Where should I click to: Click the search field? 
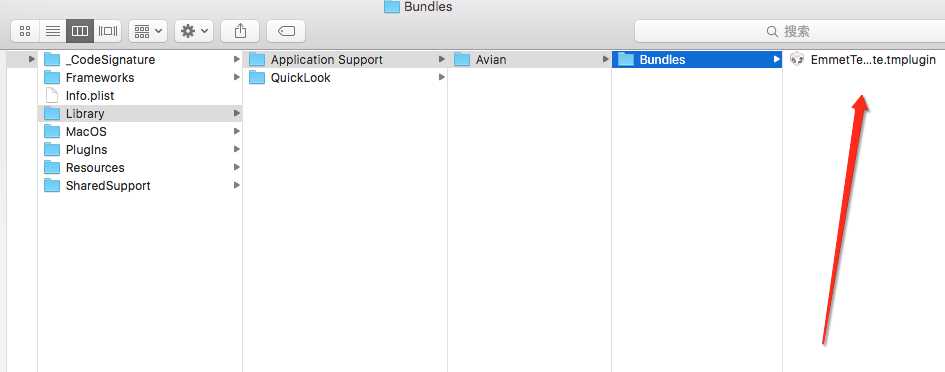tap(790, 31)
